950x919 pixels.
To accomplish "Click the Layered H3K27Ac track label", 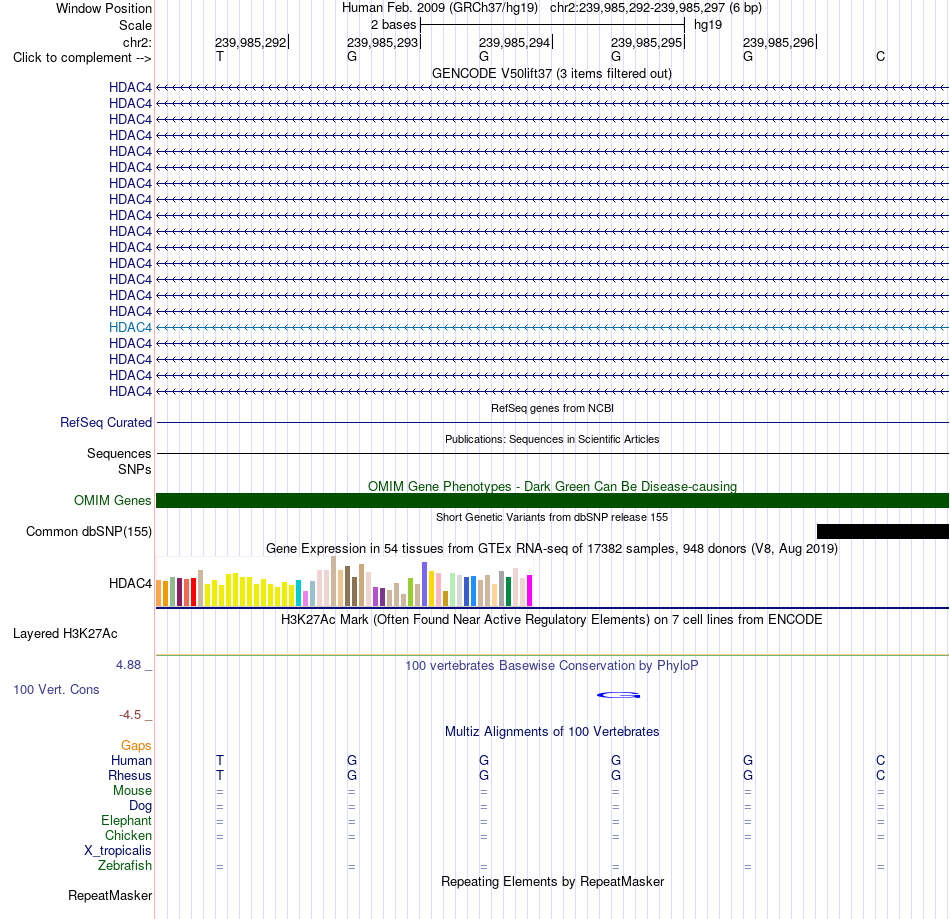I will click(x=65, y=634).
